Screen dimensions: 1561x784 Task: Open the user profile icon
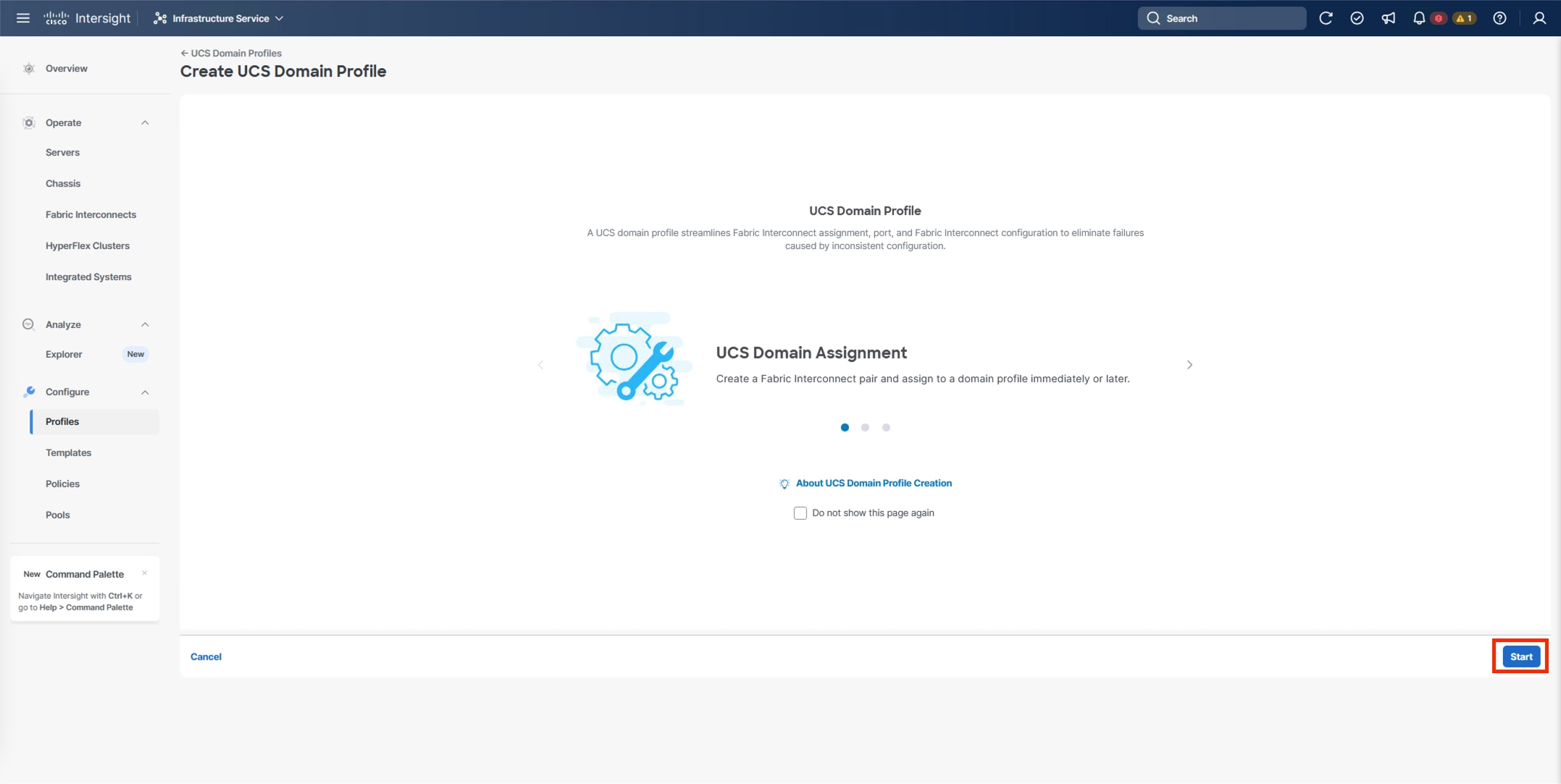(1539, 17)
